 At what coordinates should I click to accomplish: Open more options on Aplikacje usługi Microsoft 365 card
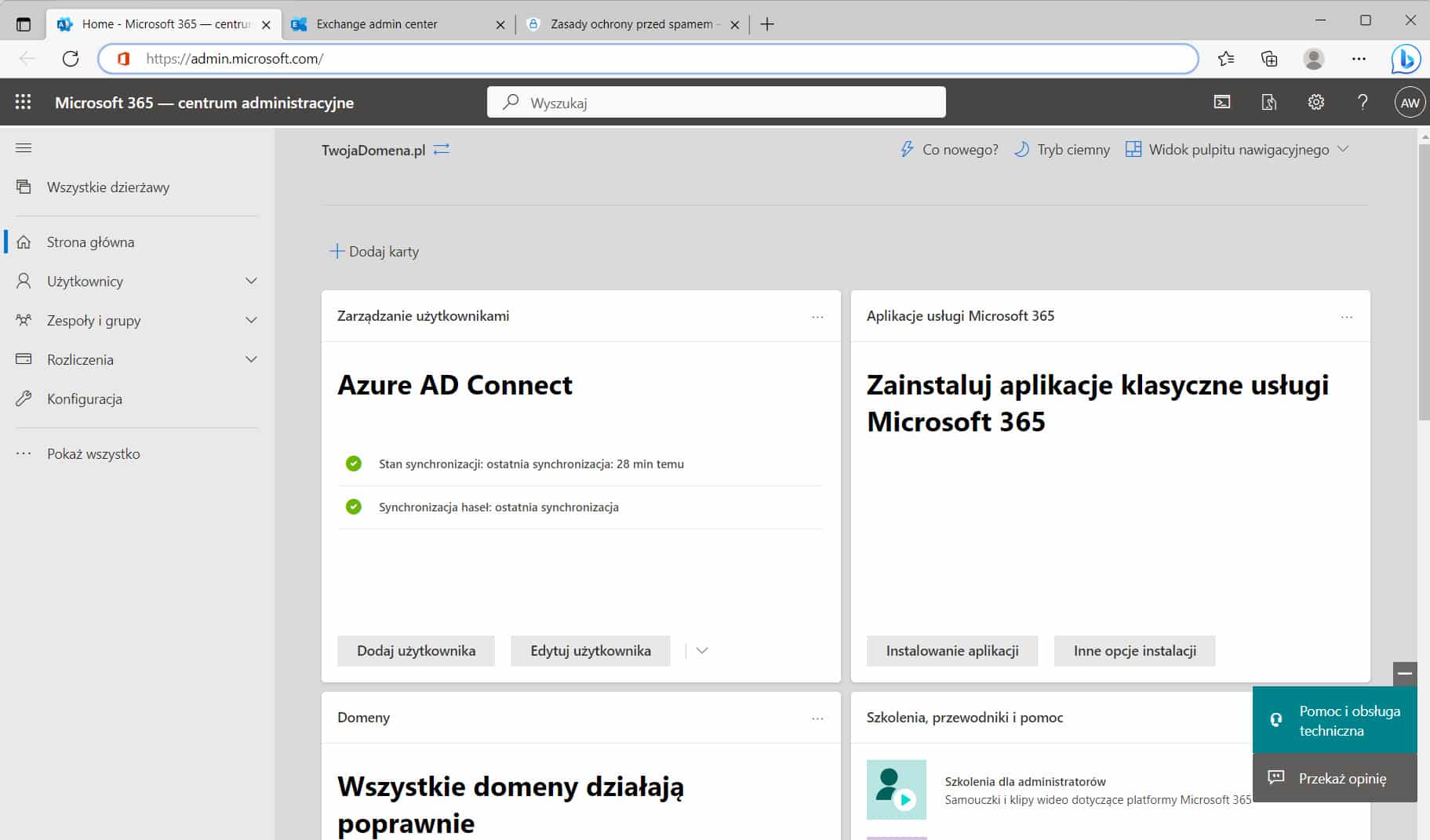pos(1347,317)
